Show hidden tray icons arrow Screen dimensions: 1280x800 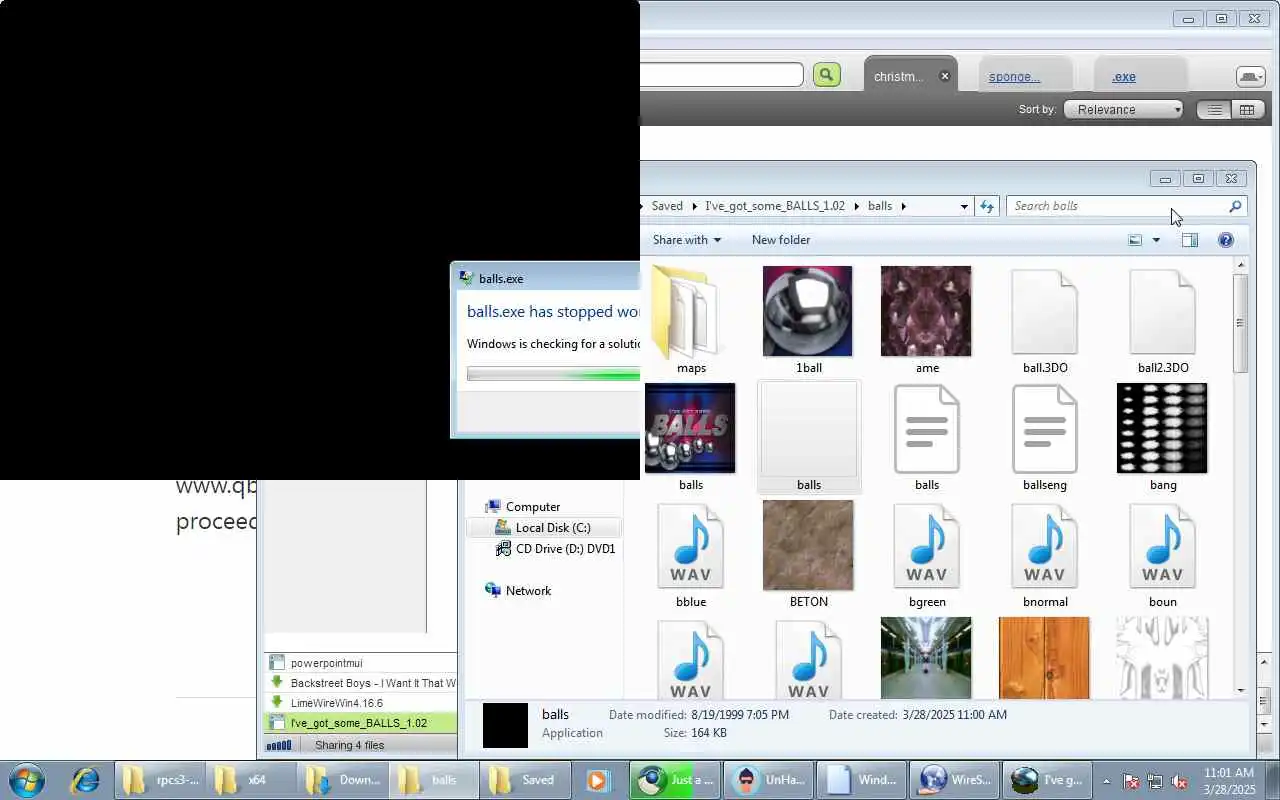pos(1106,781)
